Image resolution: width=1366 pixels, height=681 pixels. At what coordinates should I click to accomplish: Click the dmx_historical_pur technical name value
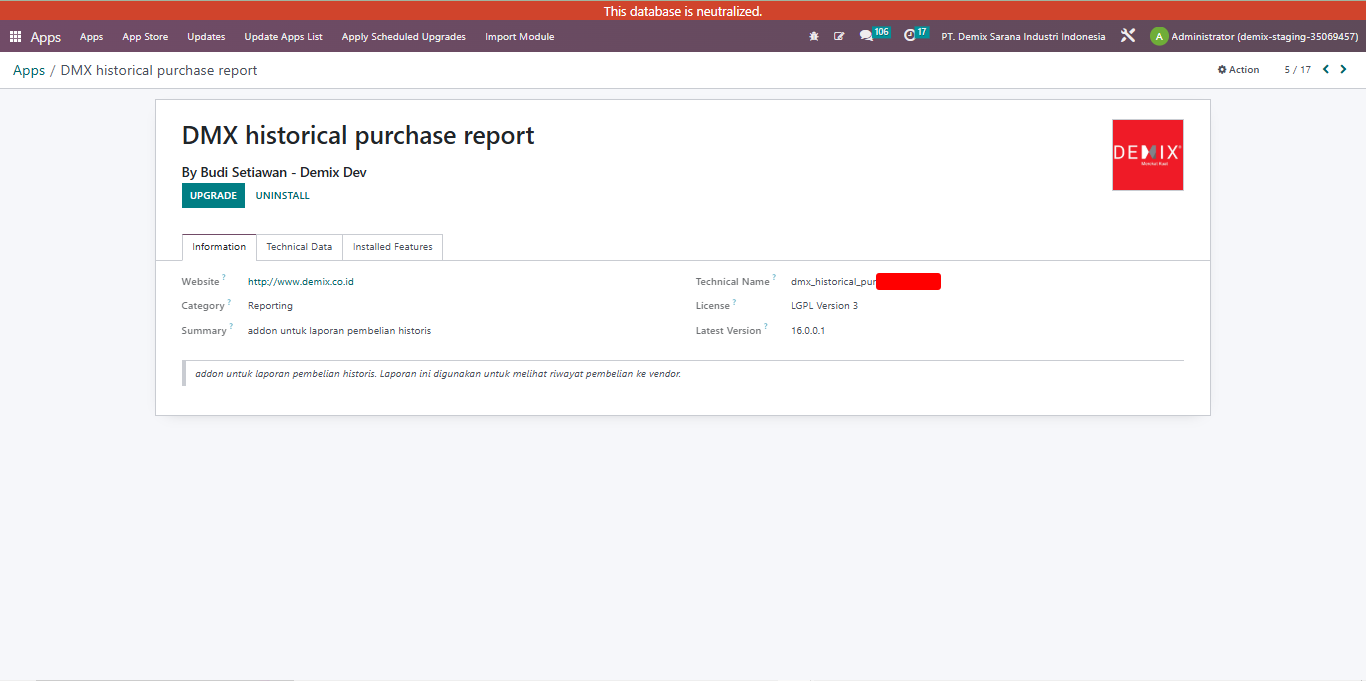833,282
